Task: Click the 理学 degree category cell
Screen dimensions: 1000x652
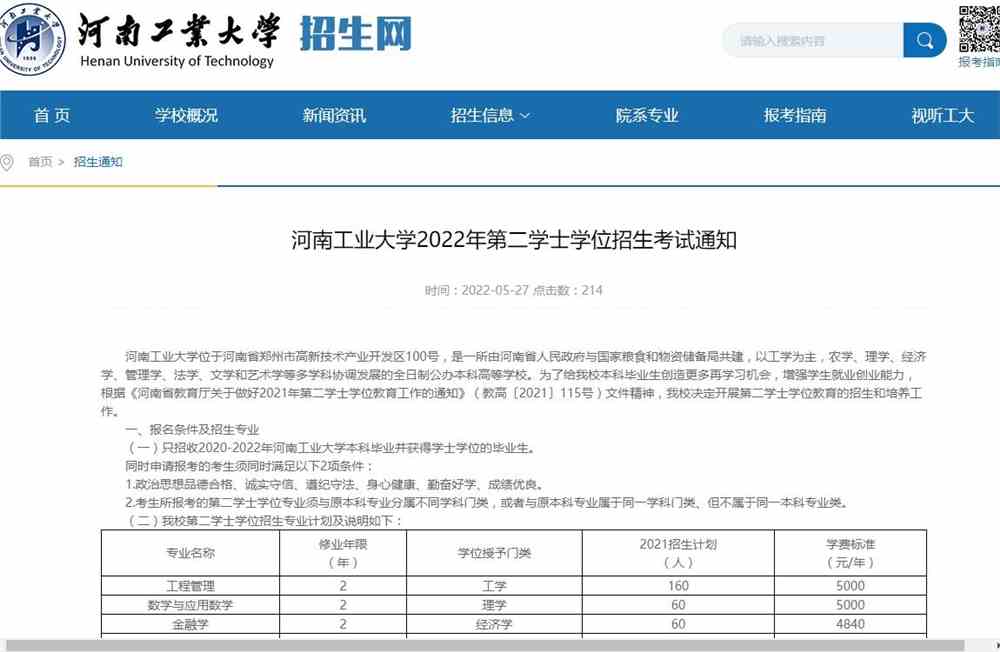Action: point(494,605)
